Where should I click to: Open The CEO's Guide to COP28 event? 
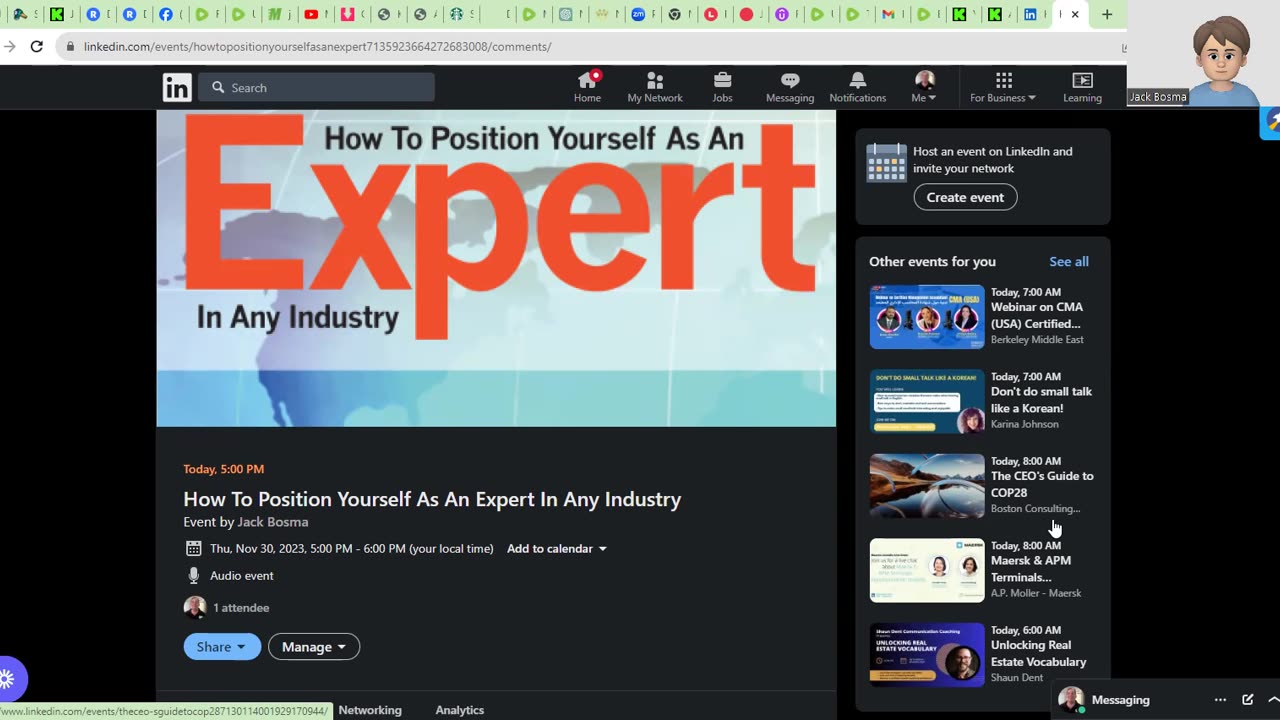1042,484
